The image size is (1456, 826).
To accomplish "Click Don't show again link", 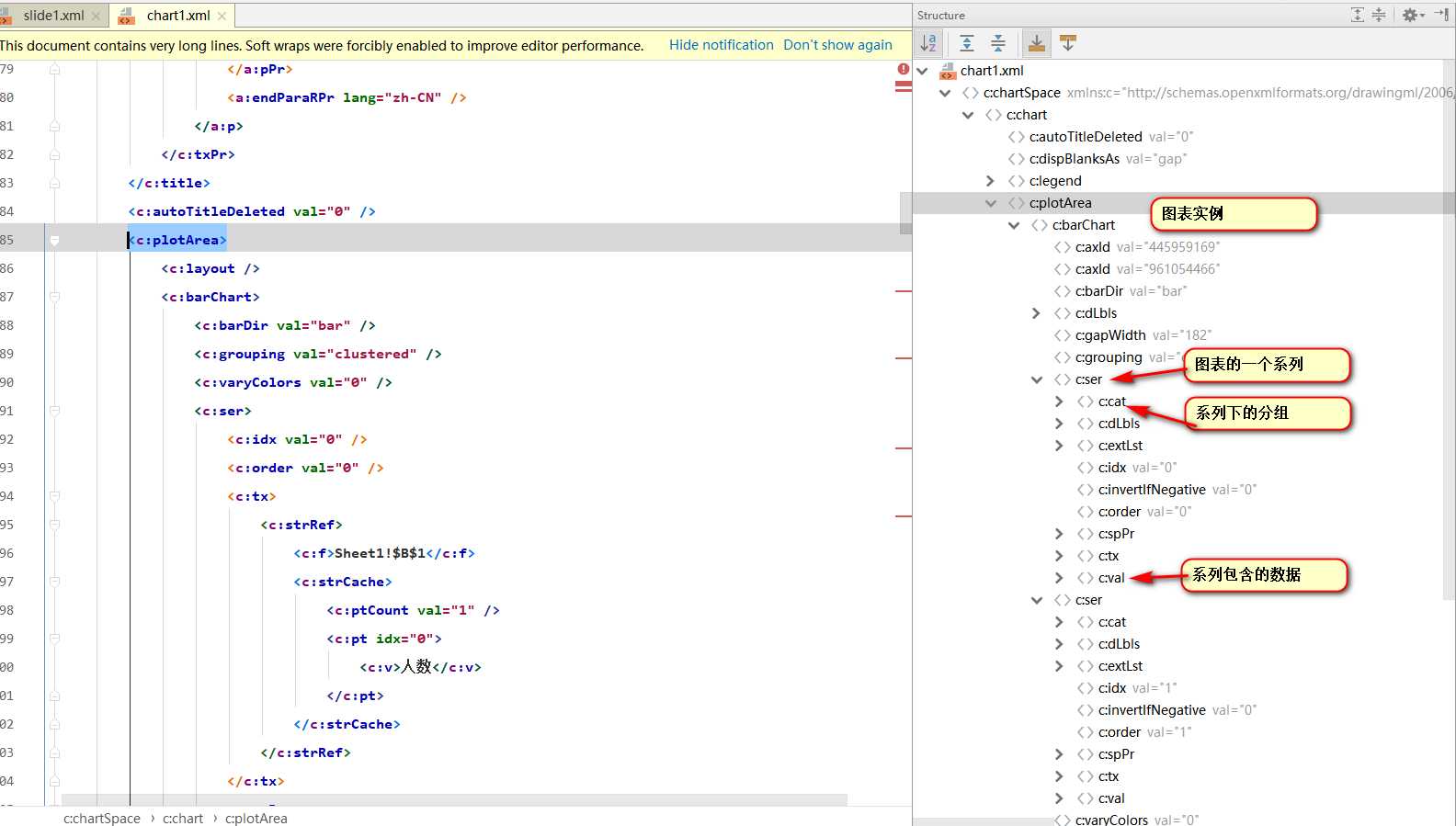I will (x=837, y=45).
